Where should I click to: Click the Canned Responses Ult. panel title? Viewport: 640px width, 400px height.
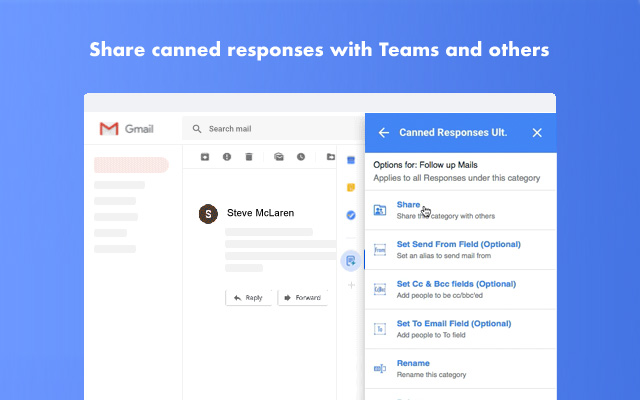coord(453,133)
